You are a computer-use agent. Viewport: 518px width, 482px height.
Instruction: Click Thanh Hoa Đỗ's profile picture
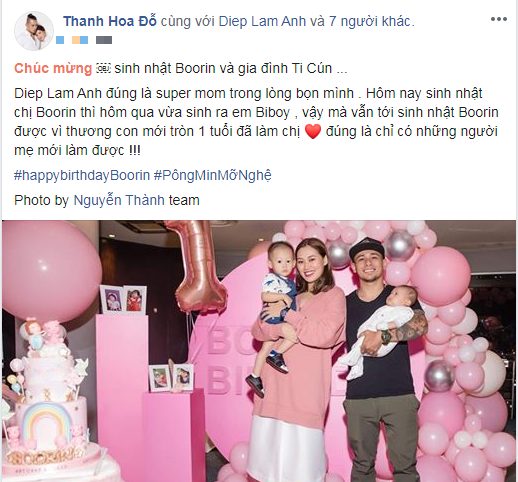[x=34, y=31]
